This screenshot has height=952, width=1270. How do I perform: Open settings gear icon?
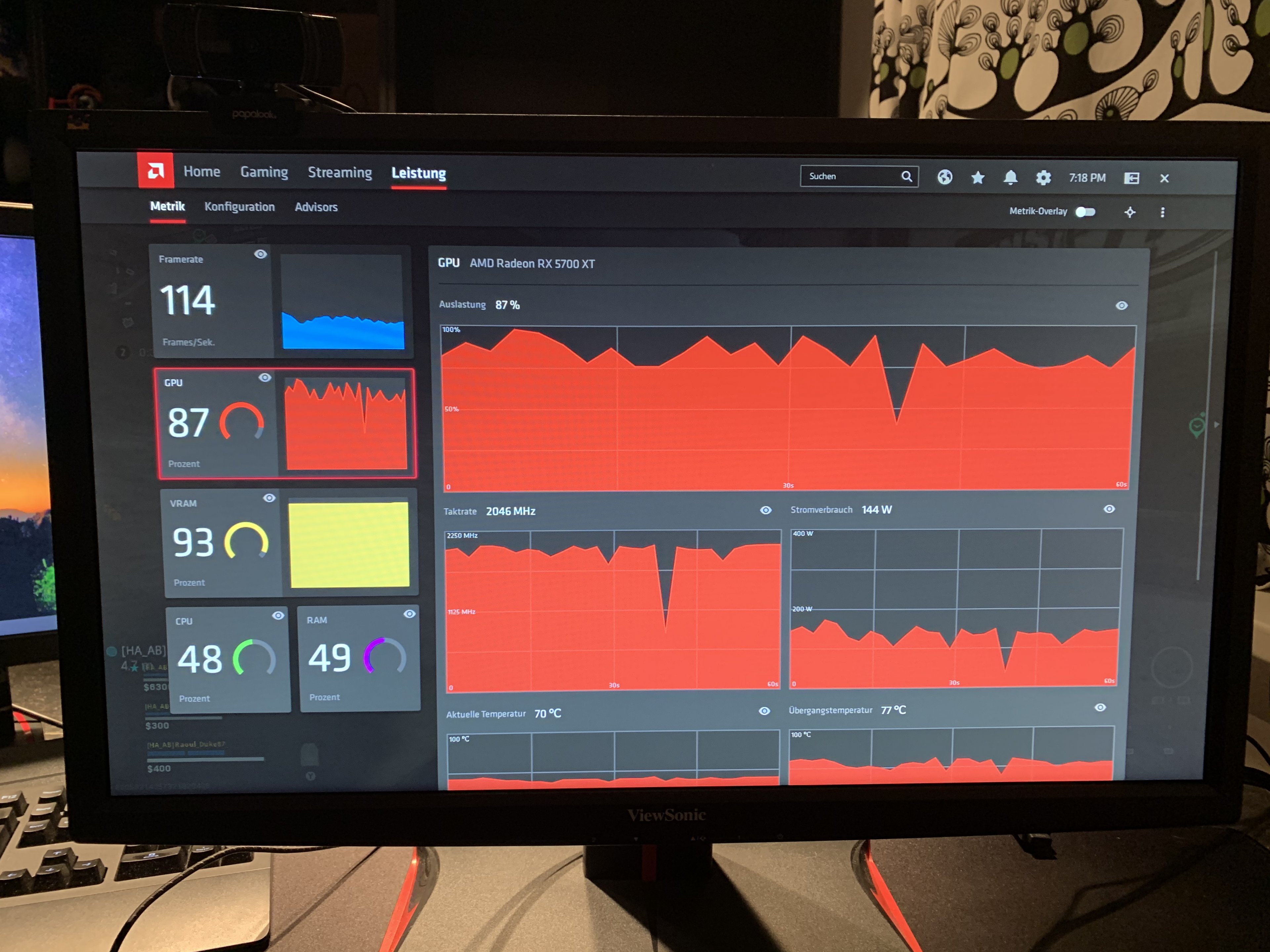pyautogui.click(x=1043, y=178)
